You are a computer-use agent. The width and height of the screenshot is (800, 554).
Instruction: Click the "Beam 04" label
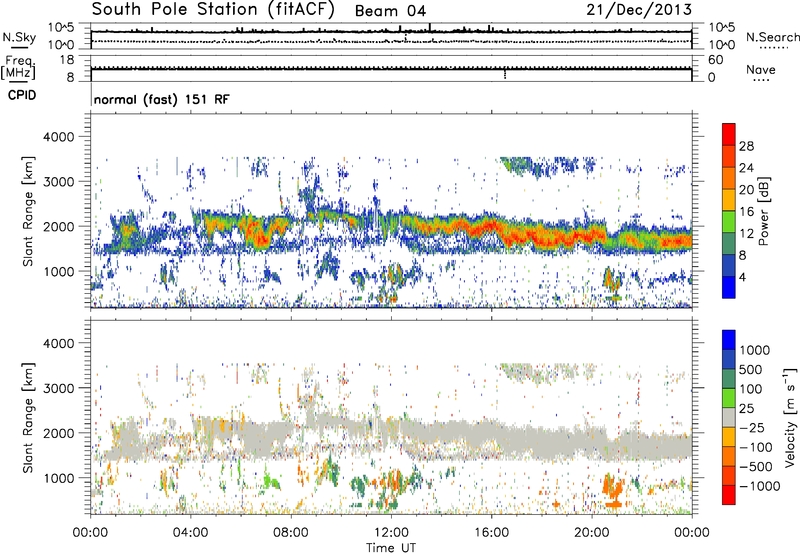[x=390, y=11]
